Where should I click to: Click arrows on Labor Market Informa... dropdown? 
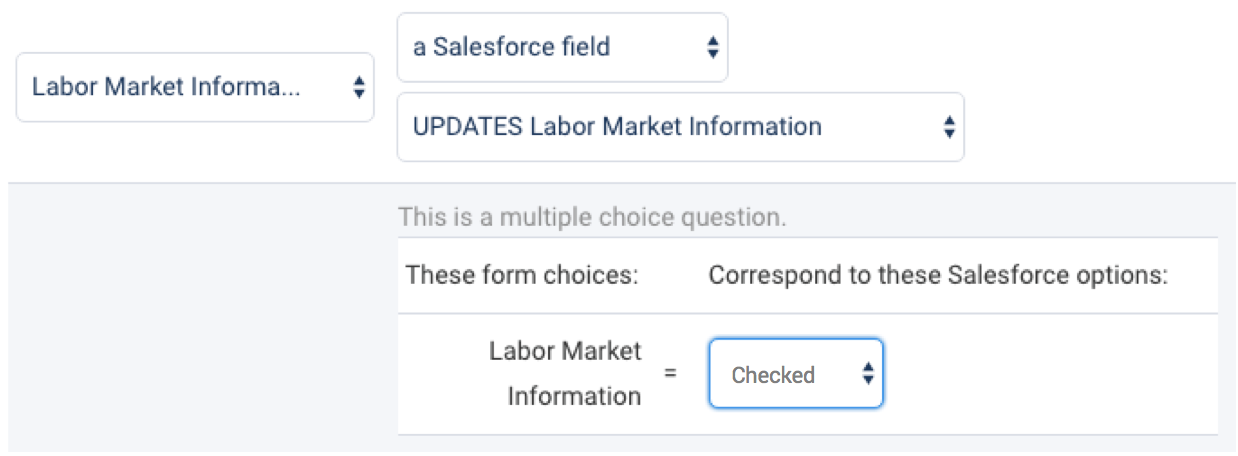358,88
